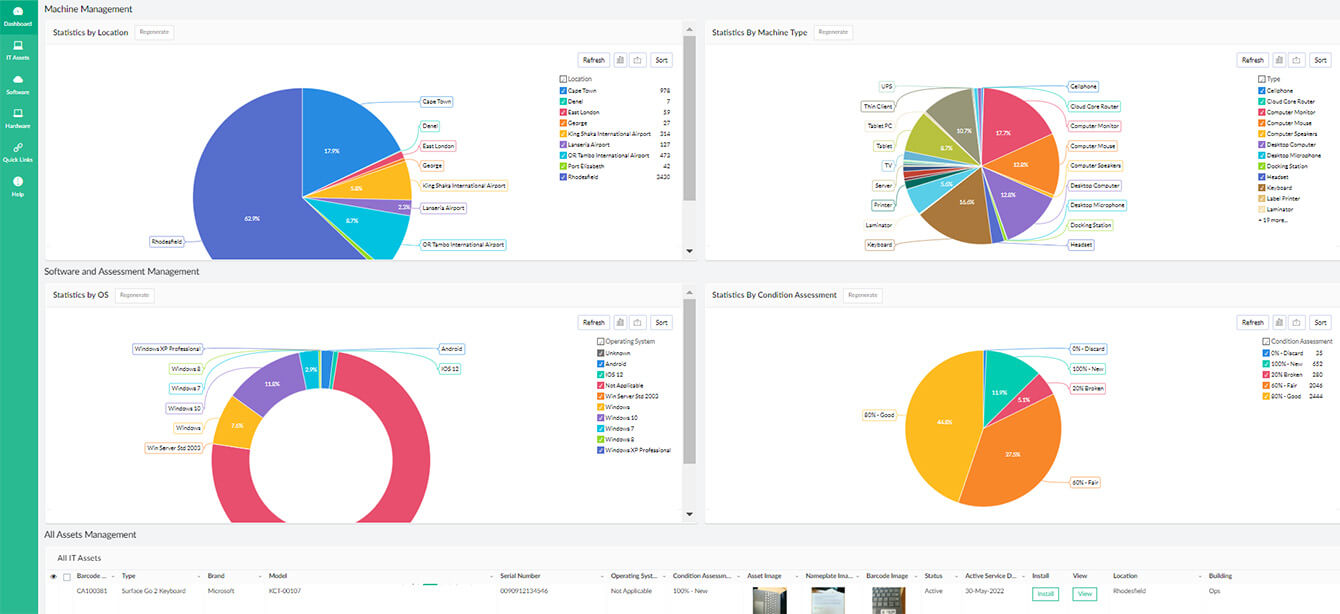The image size is (1340, 614).
Task: Open the Dashboard from the sidebar
Action: point(18,17)
